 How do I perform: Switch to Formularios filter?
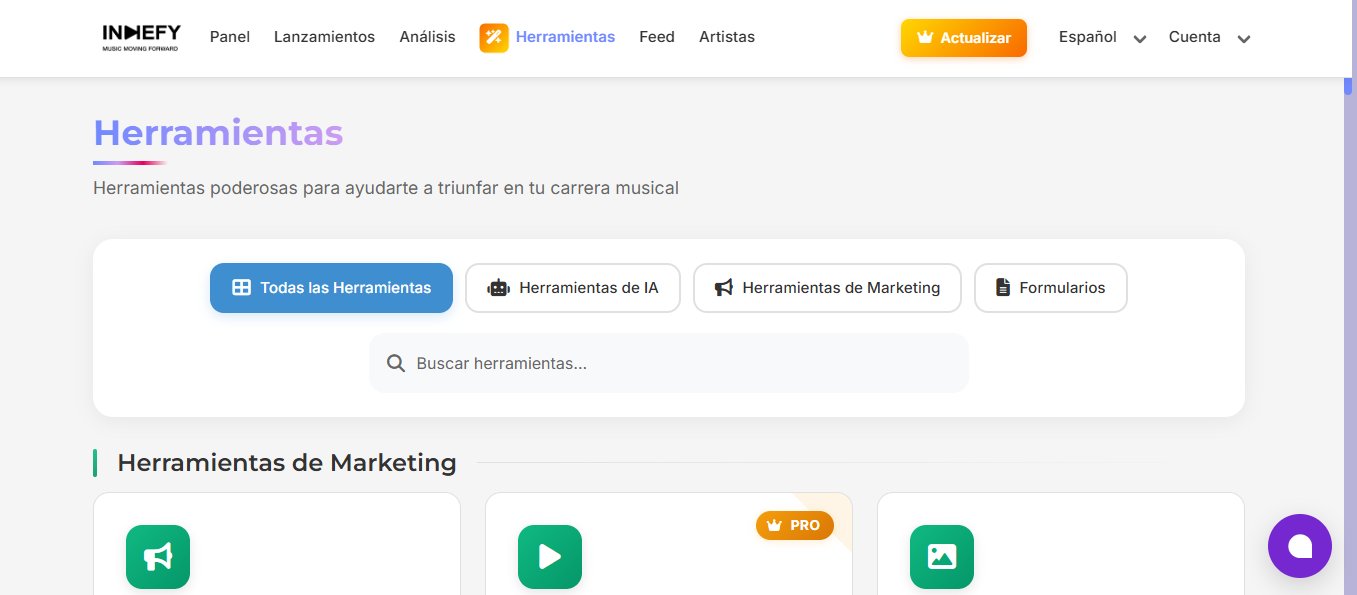pos(1050,288)
